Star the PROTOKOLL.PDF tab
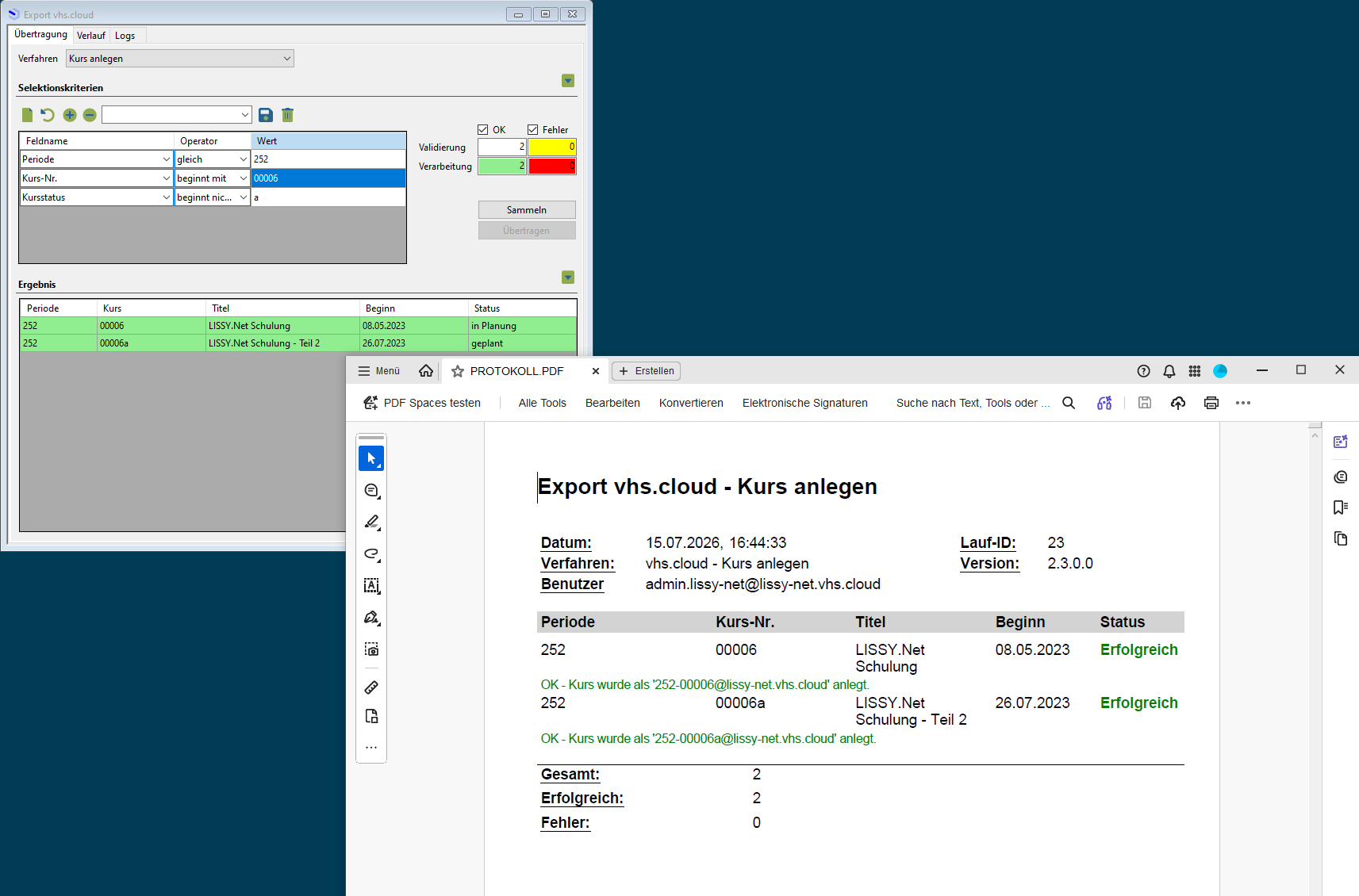The height and width of the screenshot is (896, 1359). point(458,371)
